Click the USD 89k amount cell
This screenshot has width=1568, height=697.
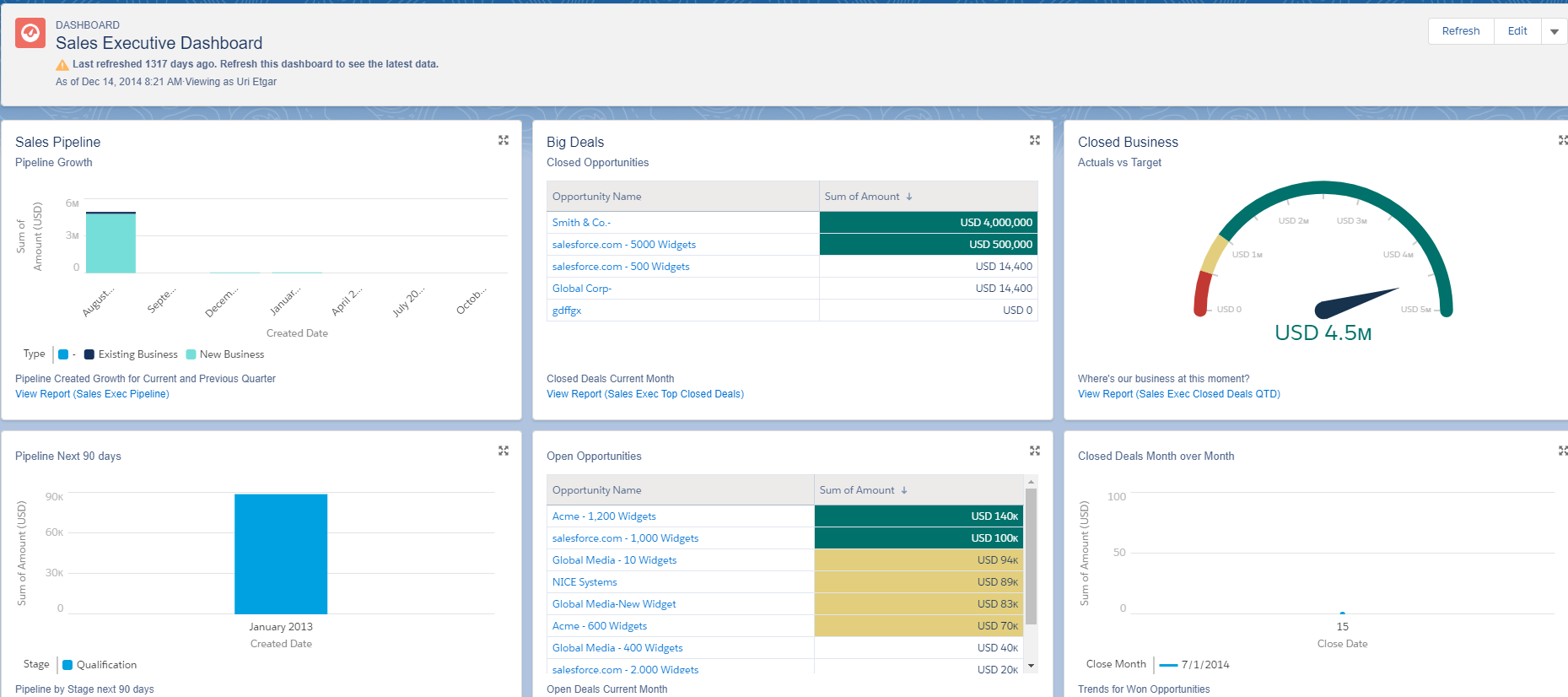click(919, 582)
